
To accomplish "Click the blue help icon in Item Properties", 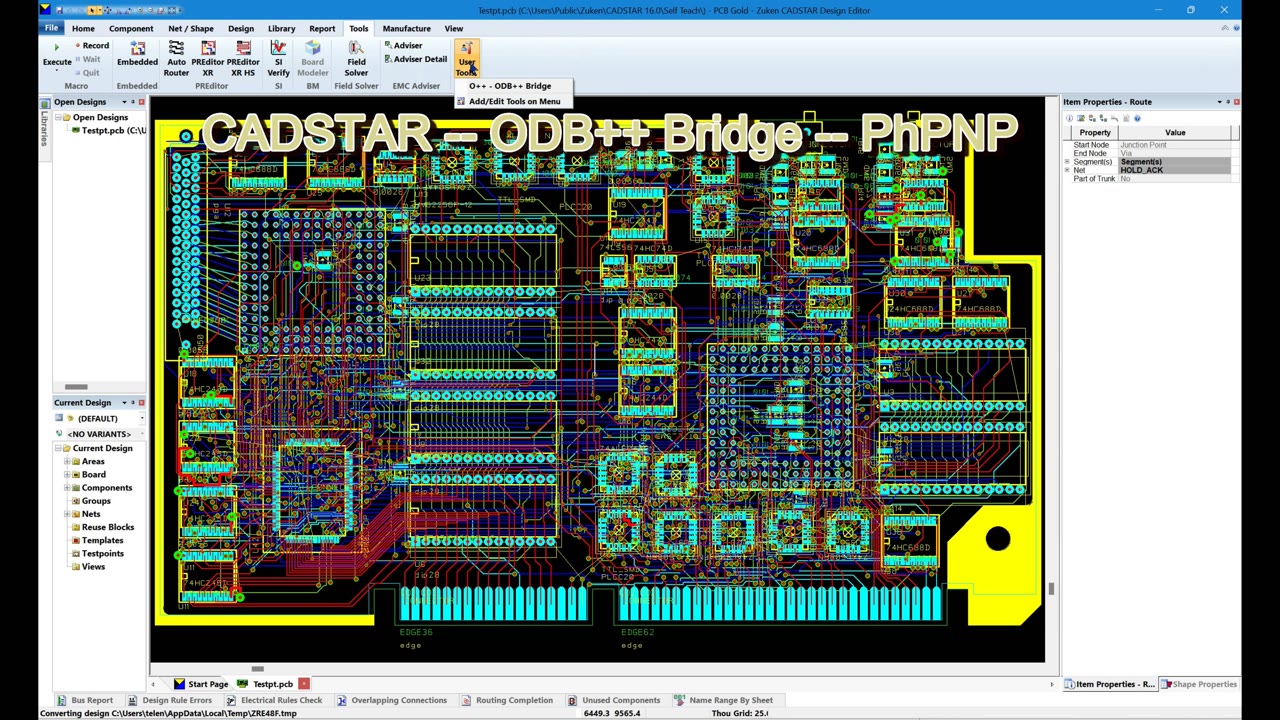I will (x=1137, y=118).
